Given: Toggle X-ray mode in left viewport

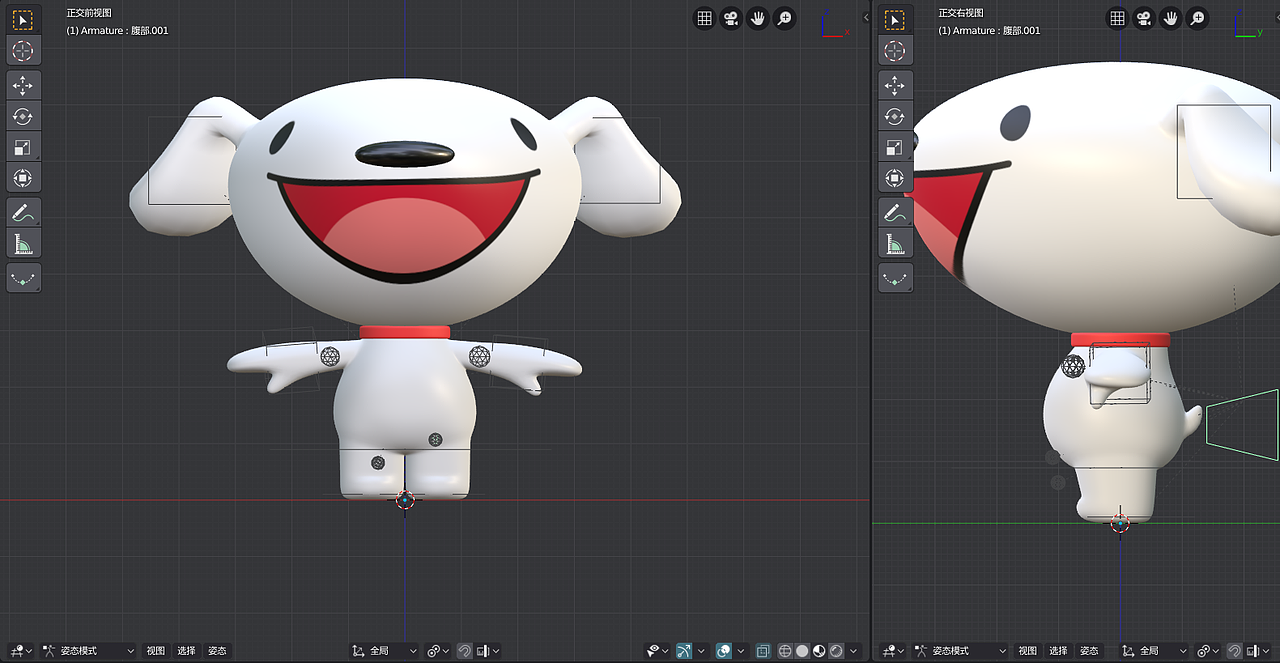Looking at the screenshot, I should click(763, 651).
